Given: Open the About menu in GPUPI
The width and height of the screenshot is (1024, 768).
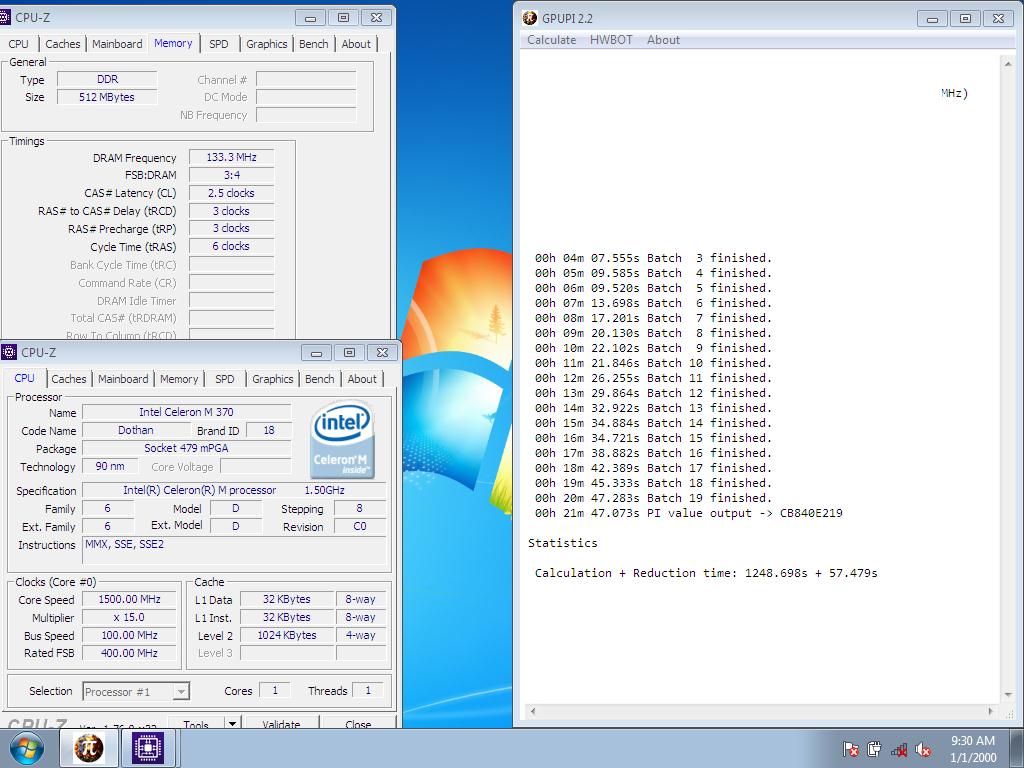Looking at the screenshot, I should (664, 40).
